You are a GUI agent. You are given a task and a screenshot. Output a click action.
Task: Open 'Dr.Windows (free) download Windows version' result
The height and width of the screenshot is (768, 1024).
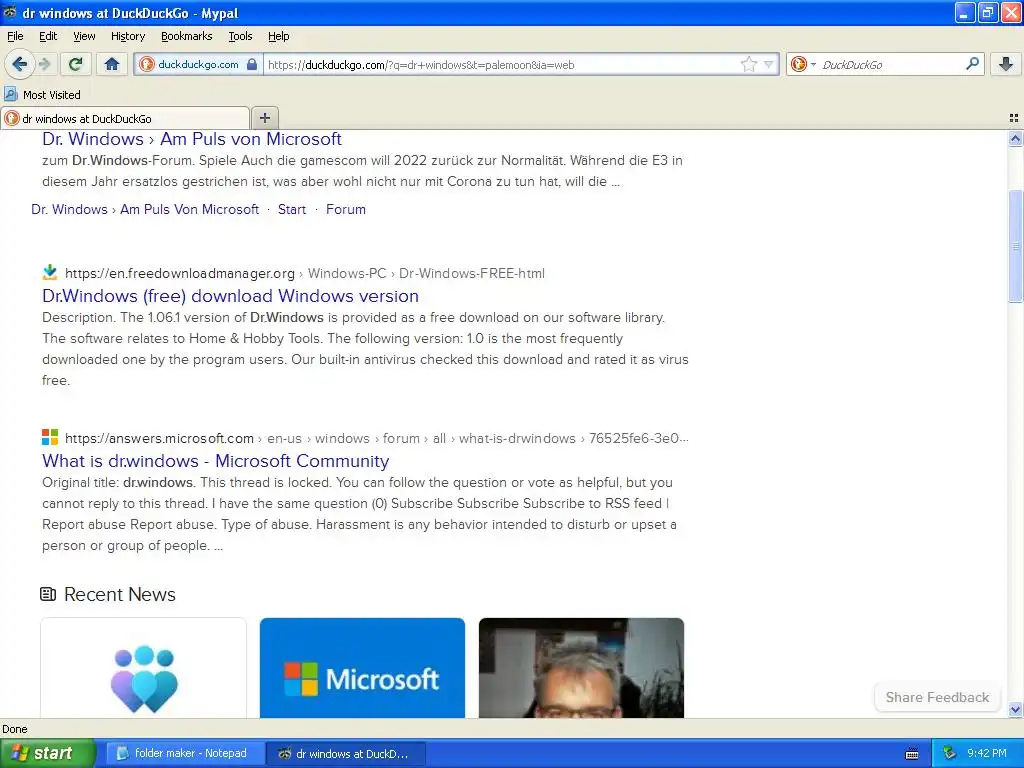231,296
